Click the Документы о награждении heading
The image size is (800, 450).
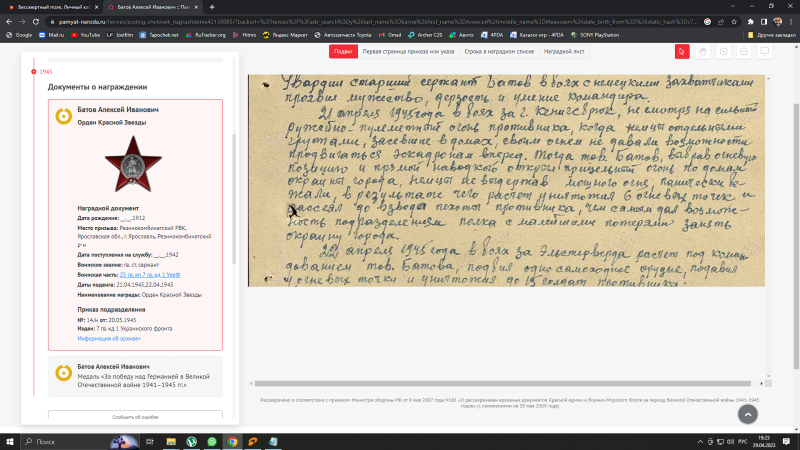pos(97,87)
